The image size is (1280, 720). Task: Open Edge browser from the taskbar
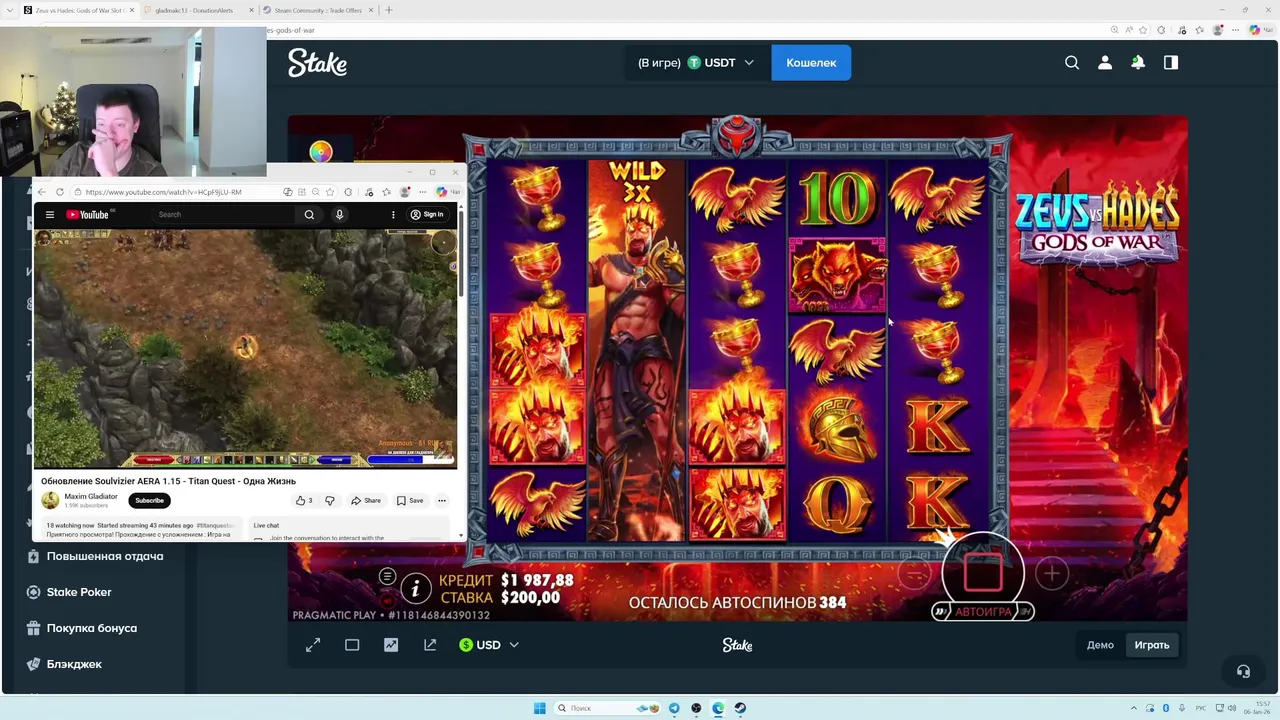click(718, 708)
